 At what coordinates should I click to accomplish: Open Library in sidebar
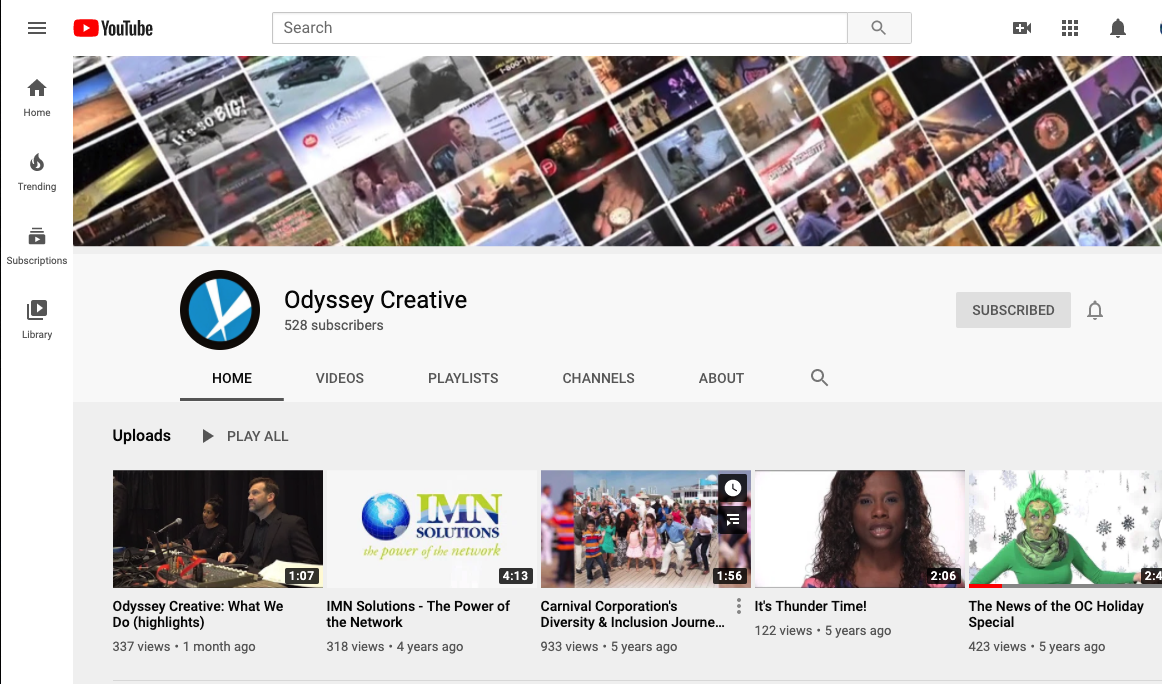(x=36, y=320)
